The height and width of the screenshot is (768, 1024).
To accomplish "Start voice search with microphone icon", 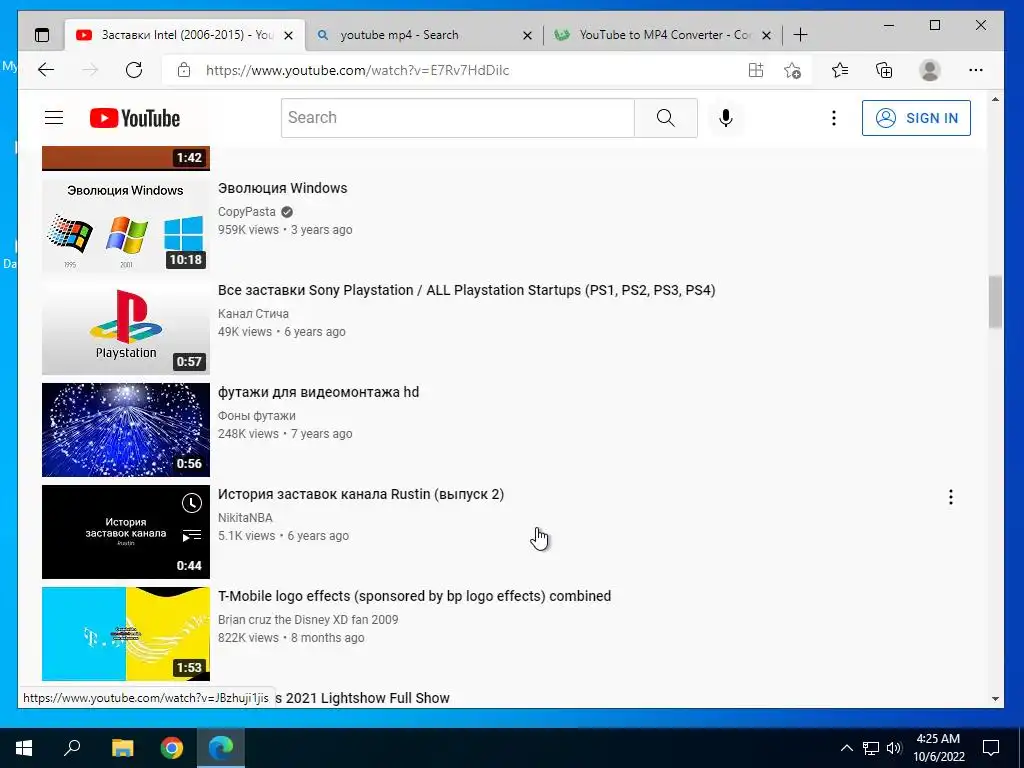I will (726, 118).
